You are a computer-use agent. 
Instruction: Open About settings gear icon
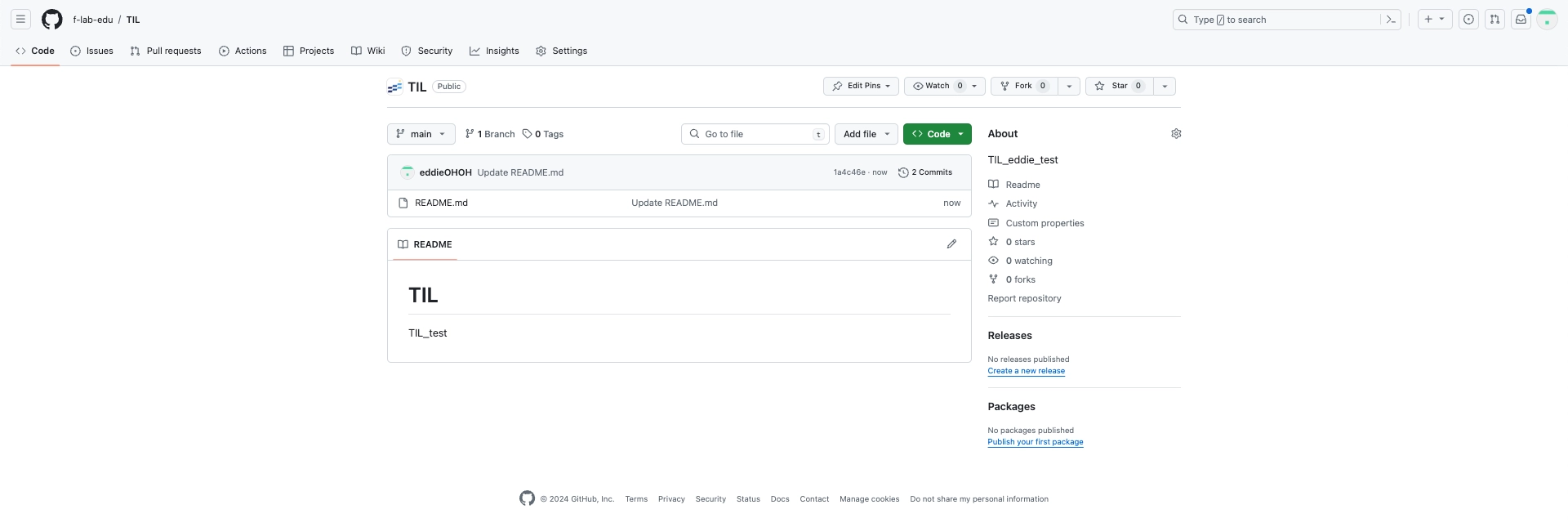point(1176,134)
